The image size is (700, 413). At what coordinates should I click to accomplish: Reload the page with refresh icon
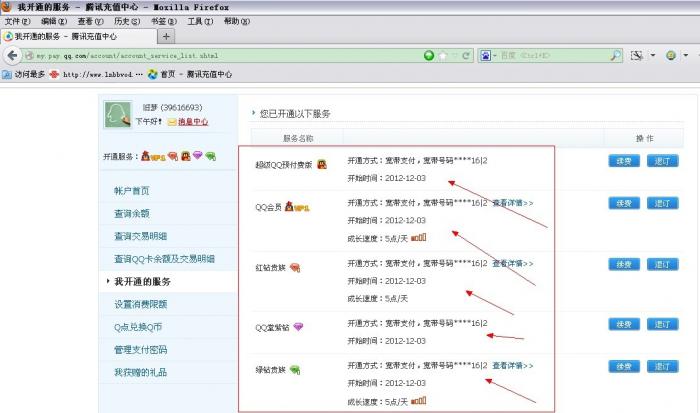466,55
